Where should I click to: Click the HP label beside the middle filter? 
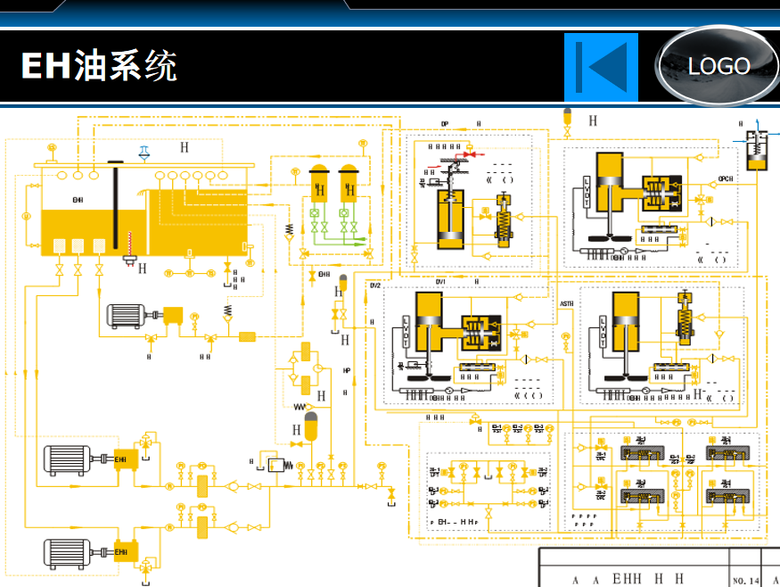[347, 370]
